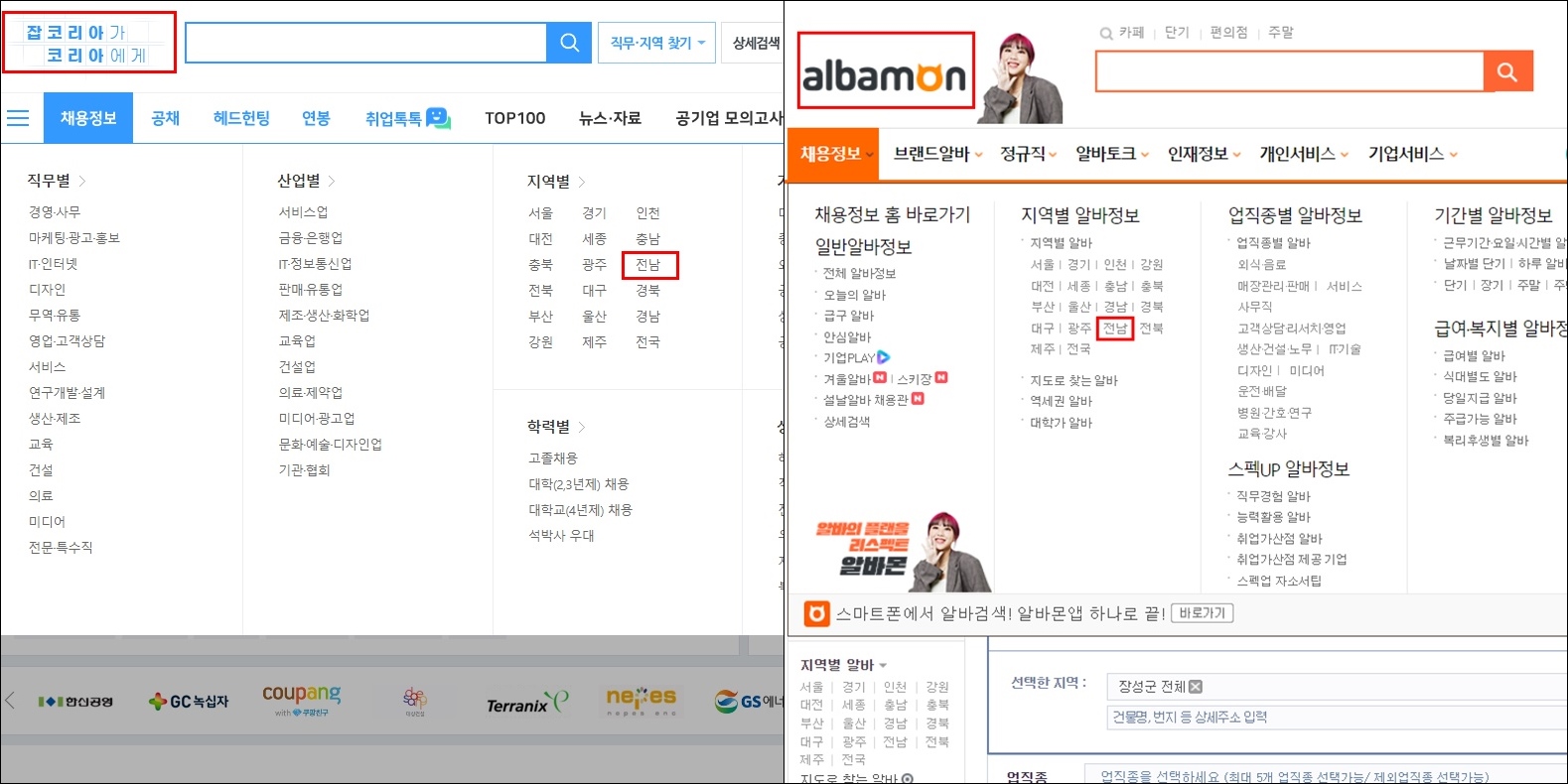Screen dimensions: 1568x784
Task: Select 서울 in JobKorea's 지역별 list
Action: 540,213
